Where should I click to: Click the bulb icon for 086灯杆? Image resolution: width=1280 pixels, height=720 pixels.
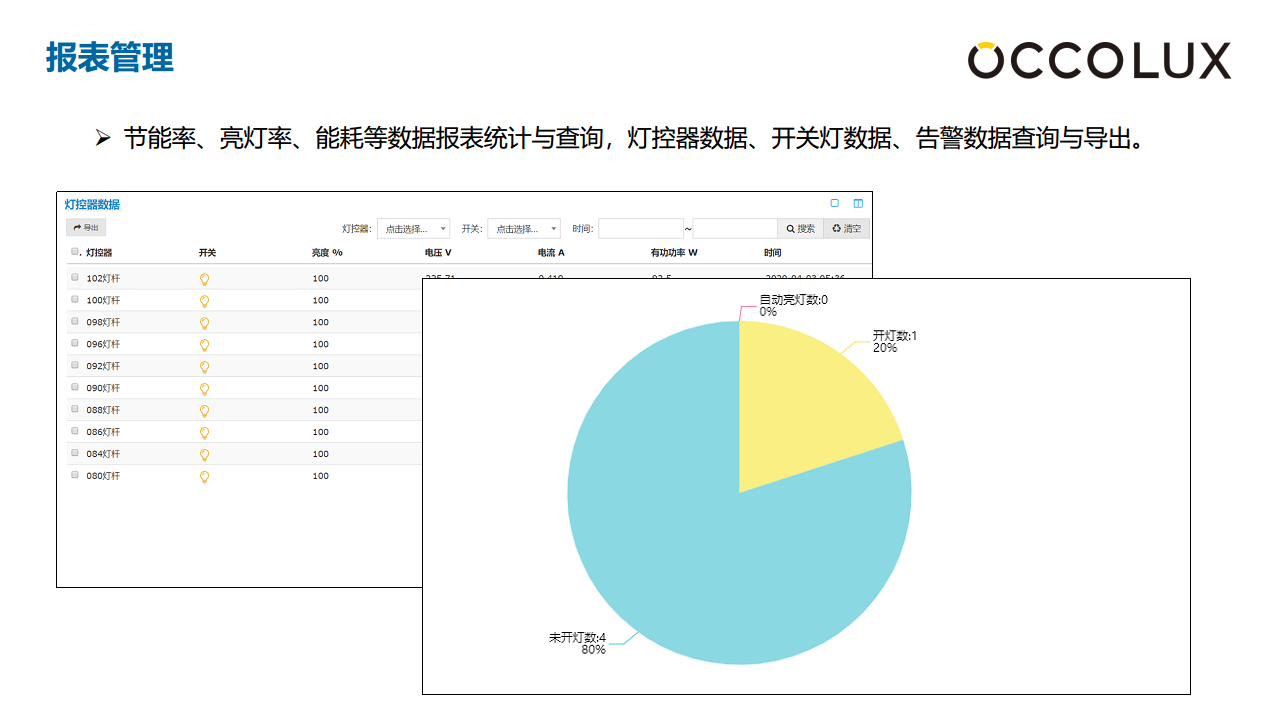click(205, 433)
